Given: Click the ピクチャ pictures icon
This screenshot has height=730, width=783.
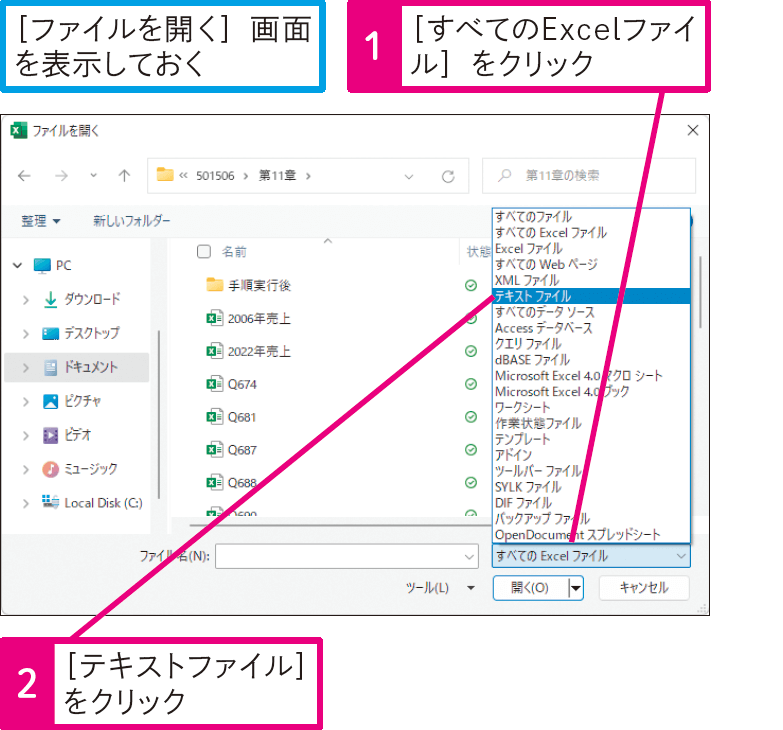Looking at the screenshot, I should [x=50, y=401].
